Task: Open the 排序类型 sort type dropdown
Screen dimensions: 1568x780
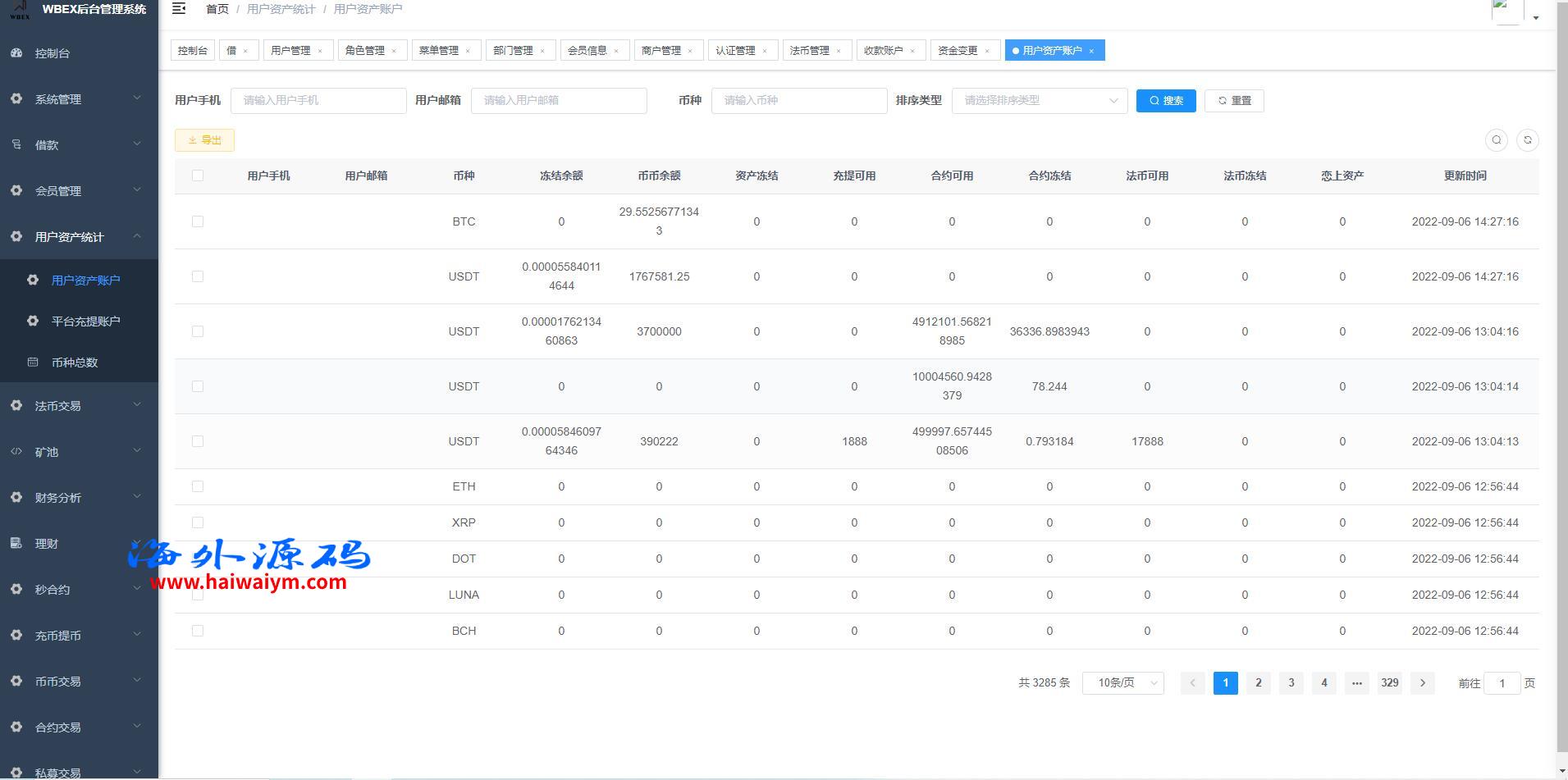Action: (x=1039, y=101)
